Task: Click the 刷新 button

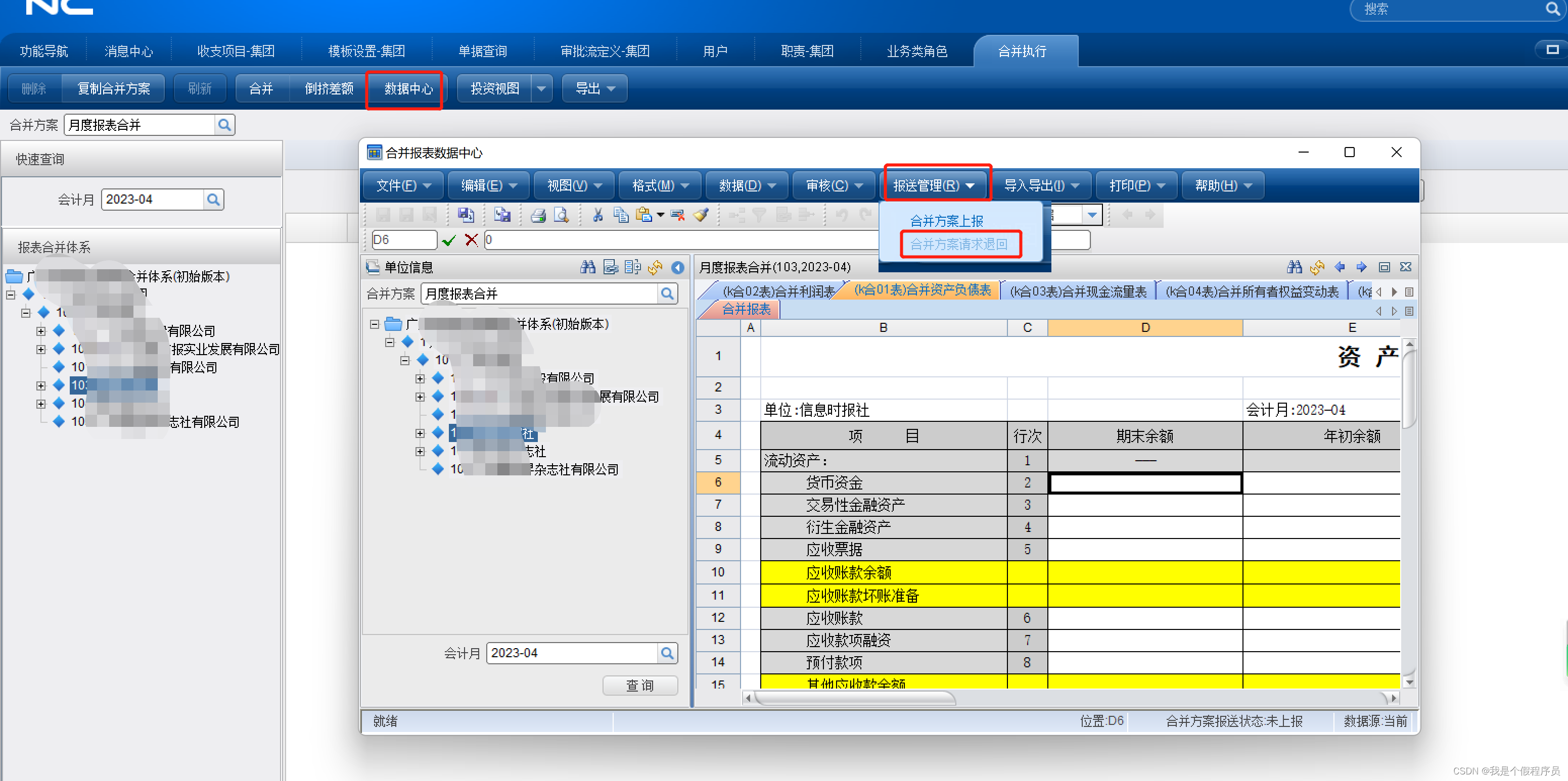Action: pos(200,89)
